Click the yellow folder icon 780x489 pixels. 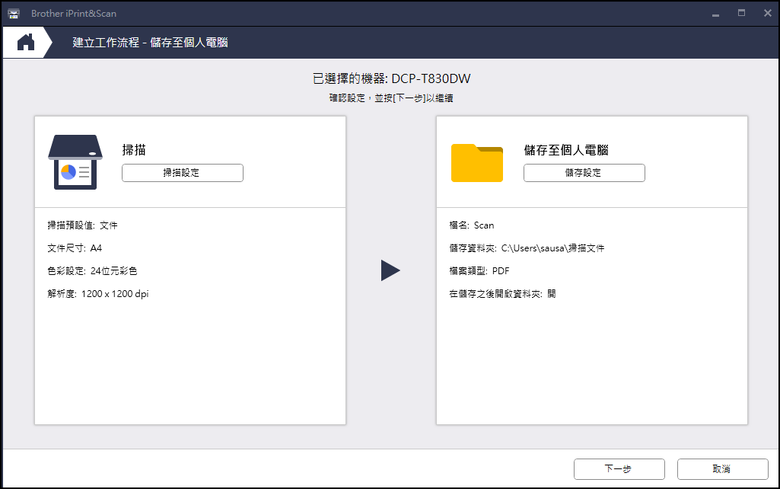(x=477, y=163)
